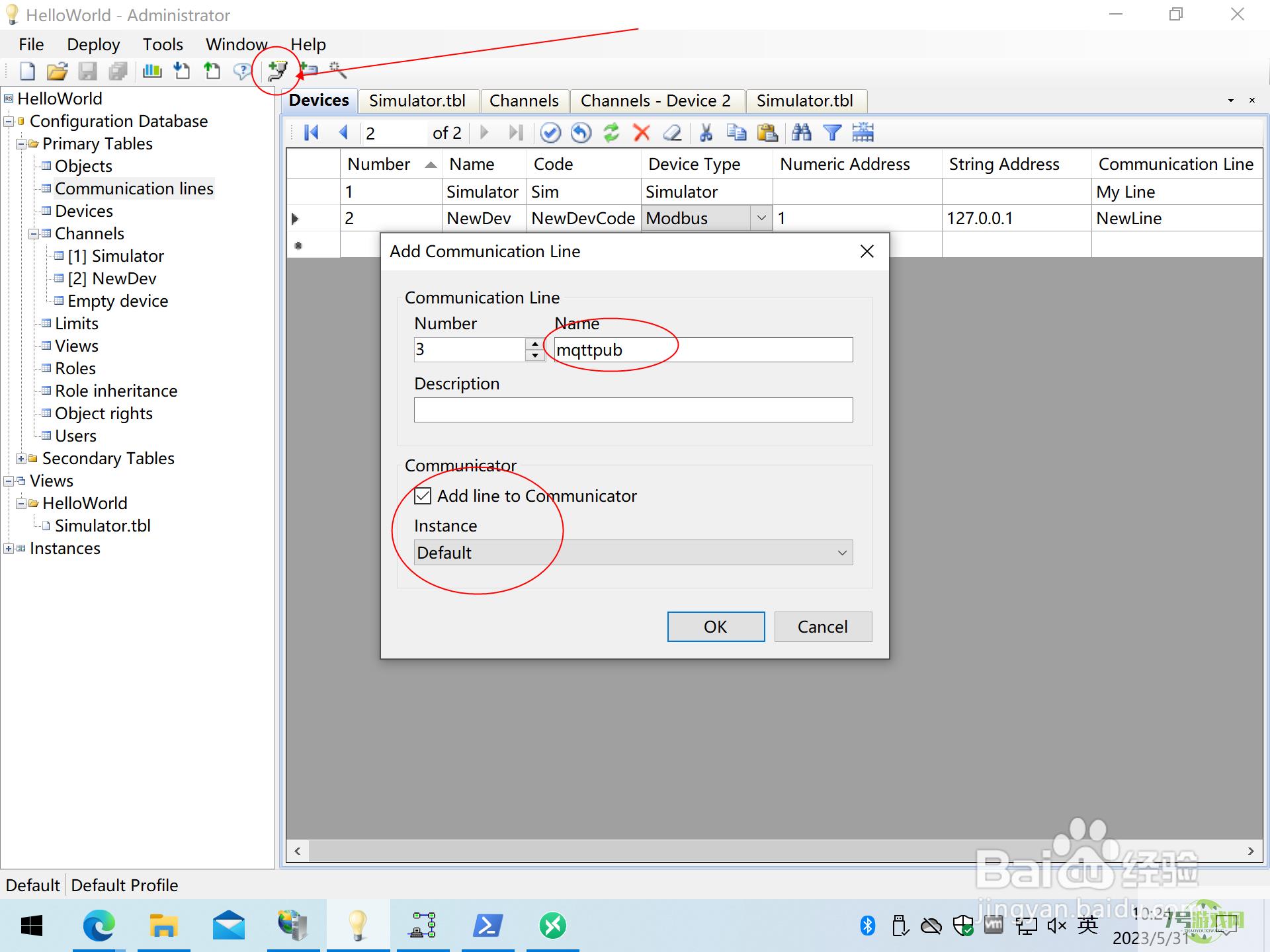Go to previous table record
The height and width of the screenshot is (952, 1270).
343,133
